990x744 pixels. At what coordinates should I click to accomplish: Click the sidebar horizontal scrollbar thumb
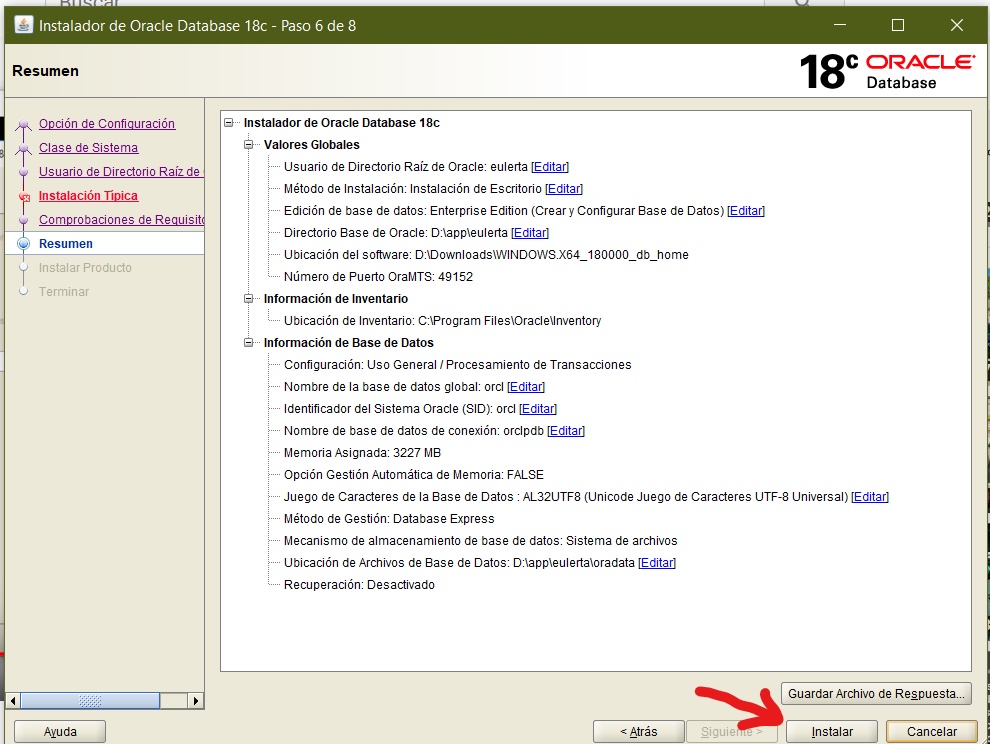click(x=90, y=701)
